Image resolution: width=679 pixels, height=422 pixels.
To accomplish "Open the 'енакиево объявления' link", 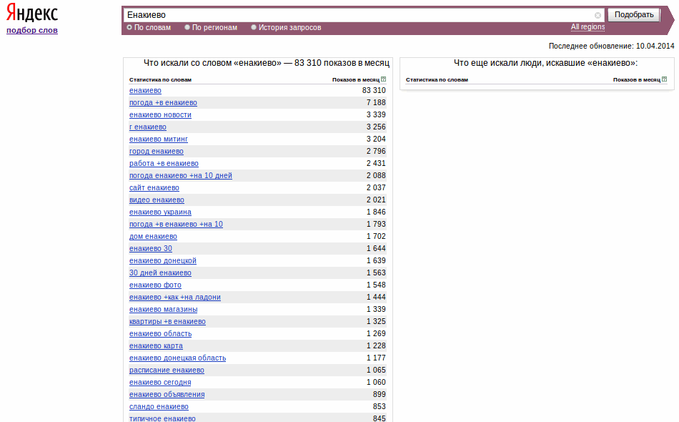I will (167, 394).
